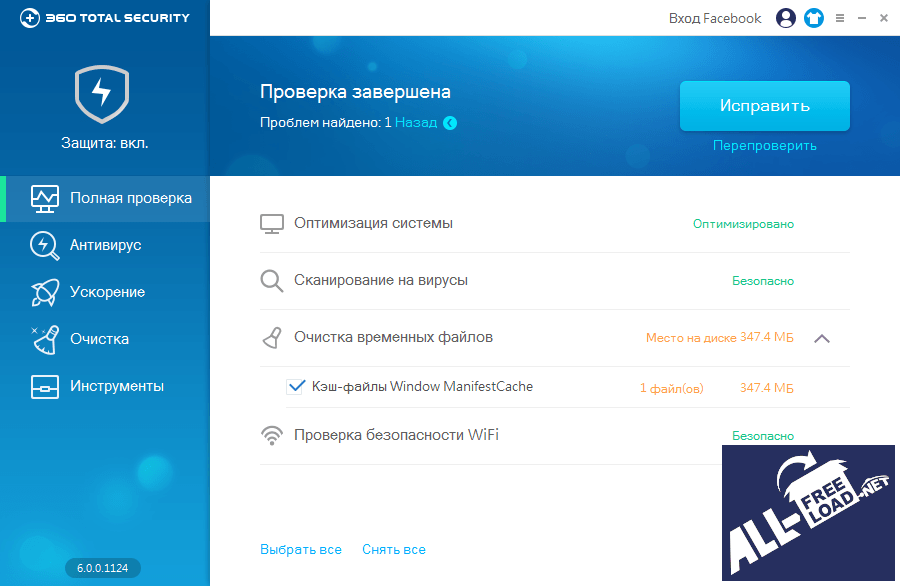Screen dimensions: 900x586
Task: Click the WiFi icon for Проверка безопасности
Action: (x=271, y=435)
